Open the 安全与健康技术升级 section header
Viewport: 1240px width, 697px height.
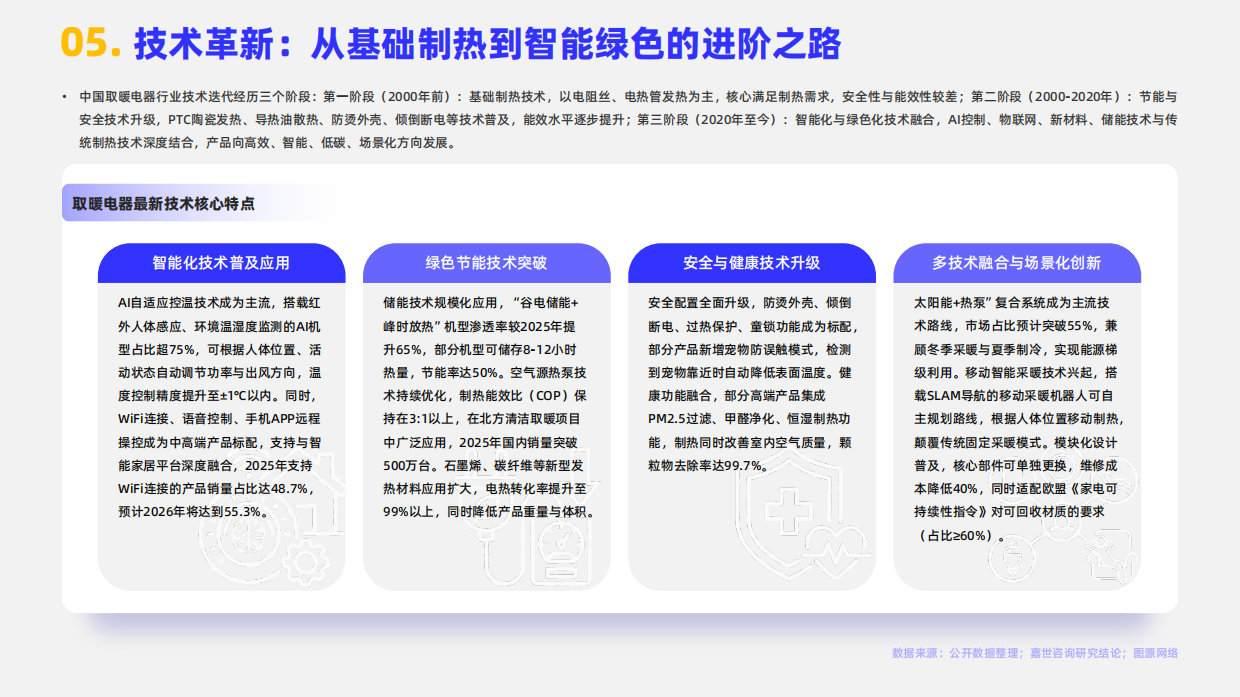tap(752, 263)
